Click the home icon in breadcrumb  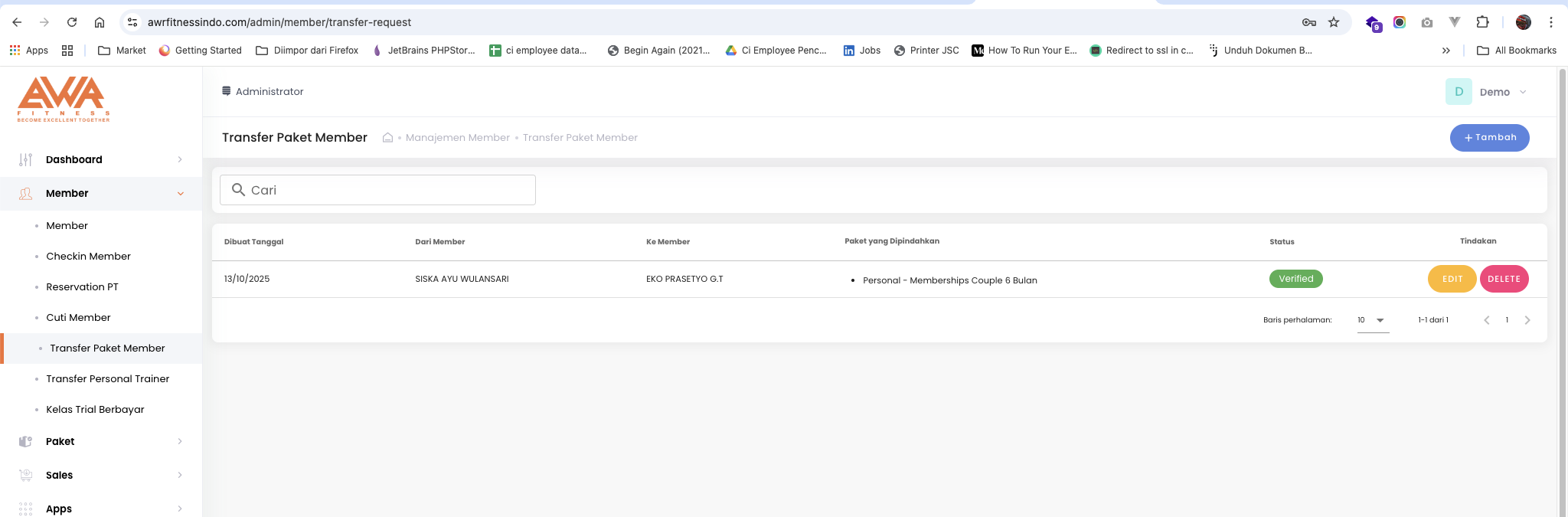point(387,138)
